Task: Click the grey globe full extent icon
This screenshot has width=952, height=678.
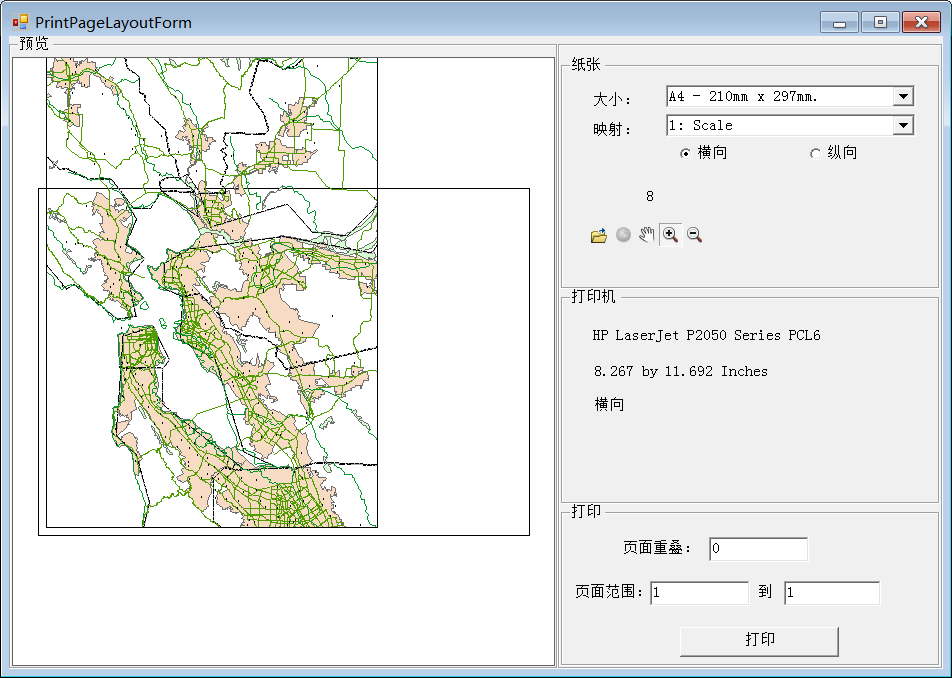Action: [623, 235]
